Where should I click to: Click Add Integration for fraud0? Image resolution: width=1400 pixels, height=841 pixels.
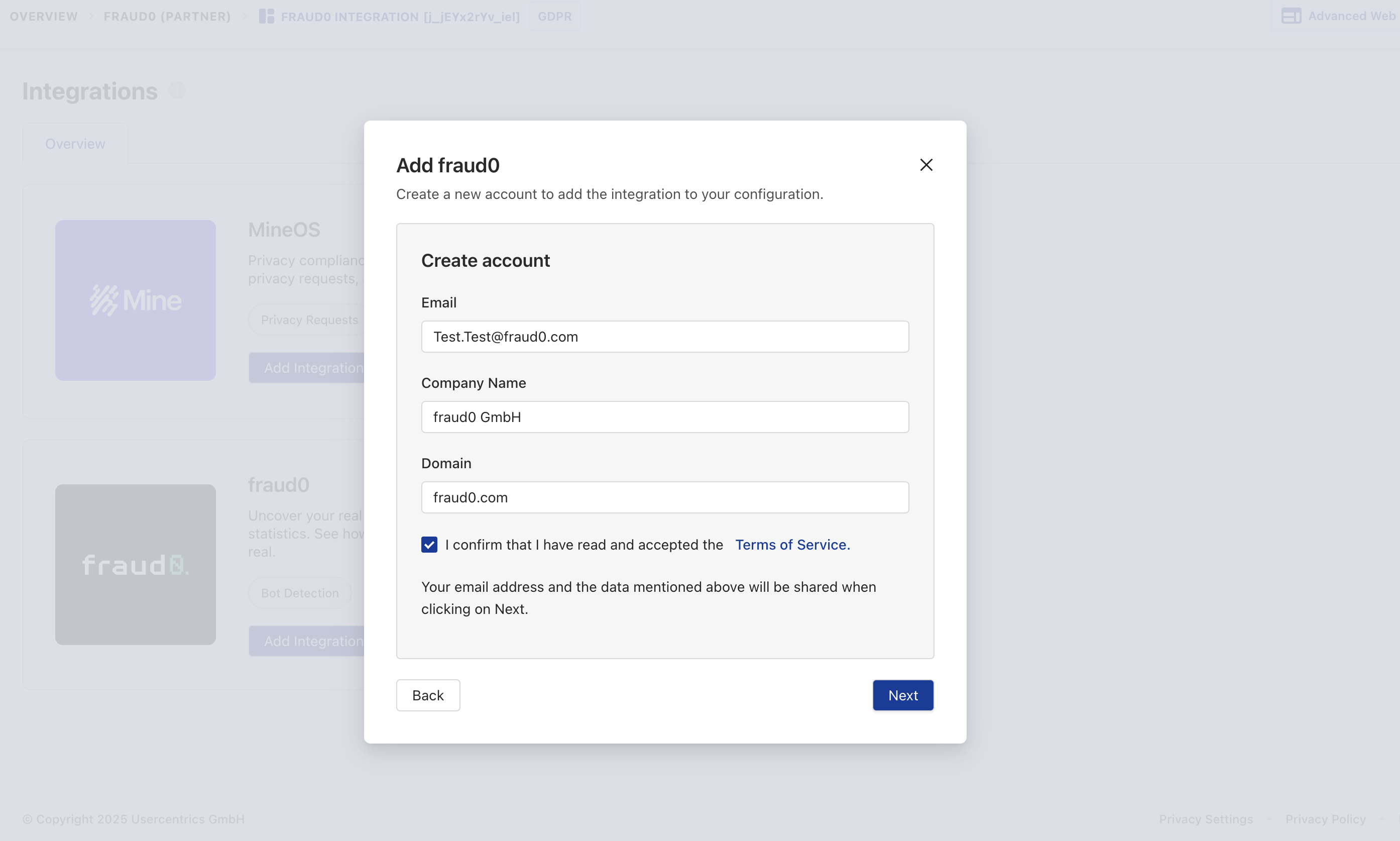coord(313,641)
